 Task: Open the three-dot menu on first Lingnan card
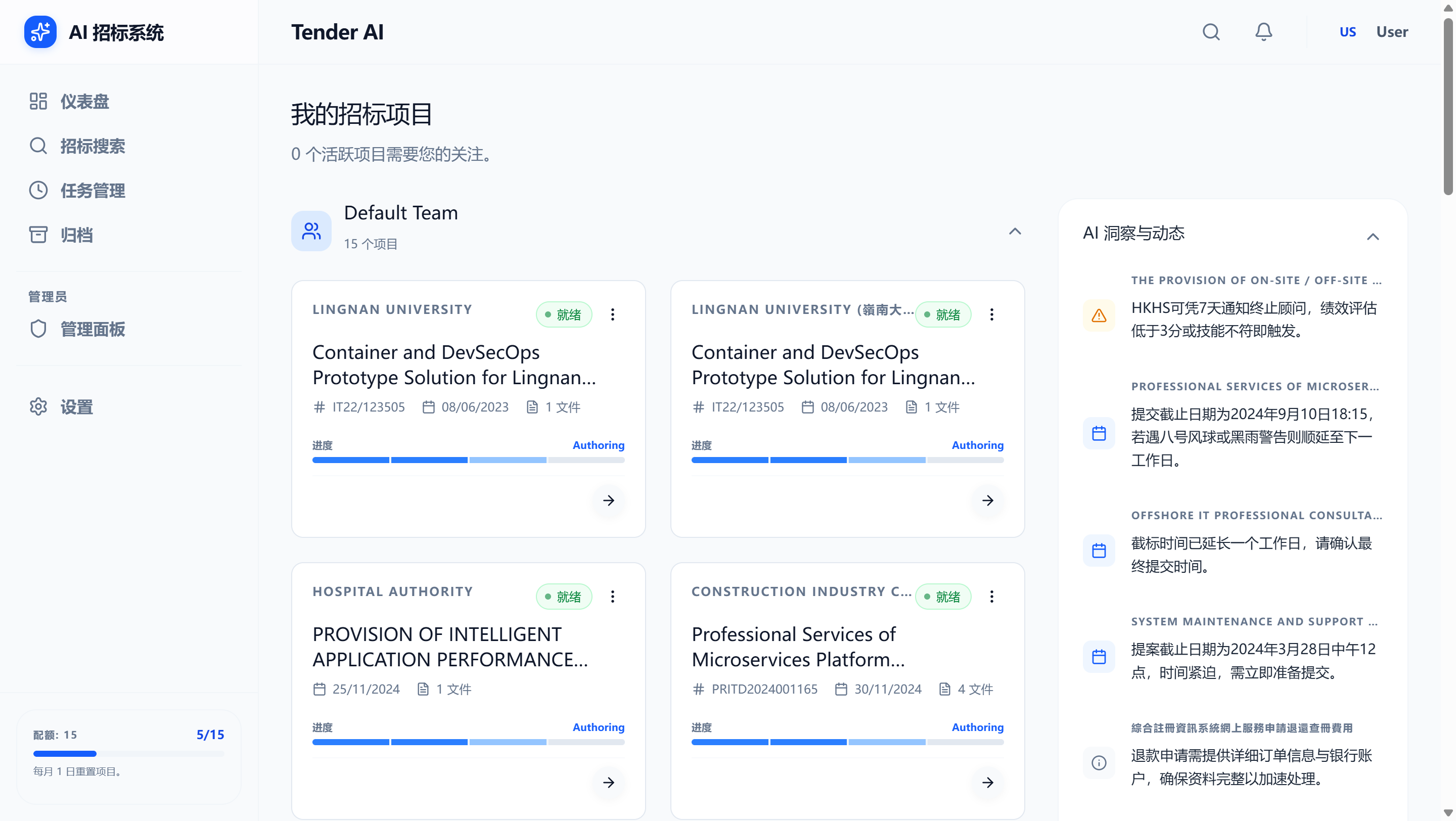click(612, 314)
